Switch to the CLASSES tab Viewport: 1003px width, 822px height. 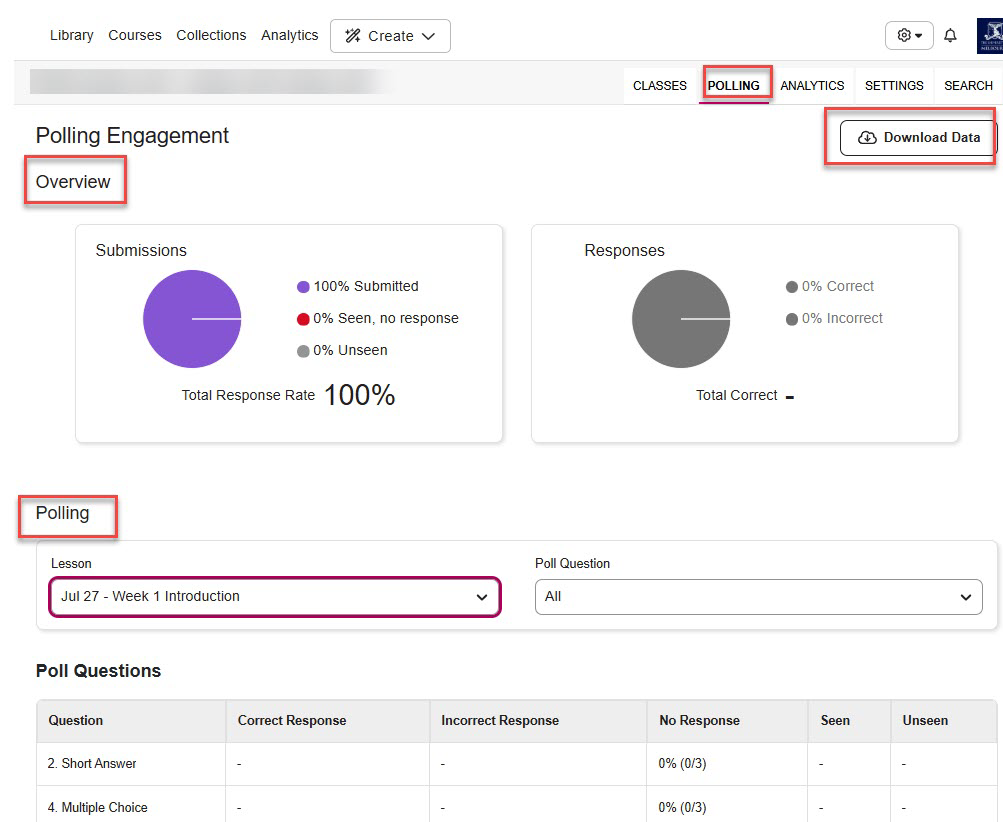(659, 86)
